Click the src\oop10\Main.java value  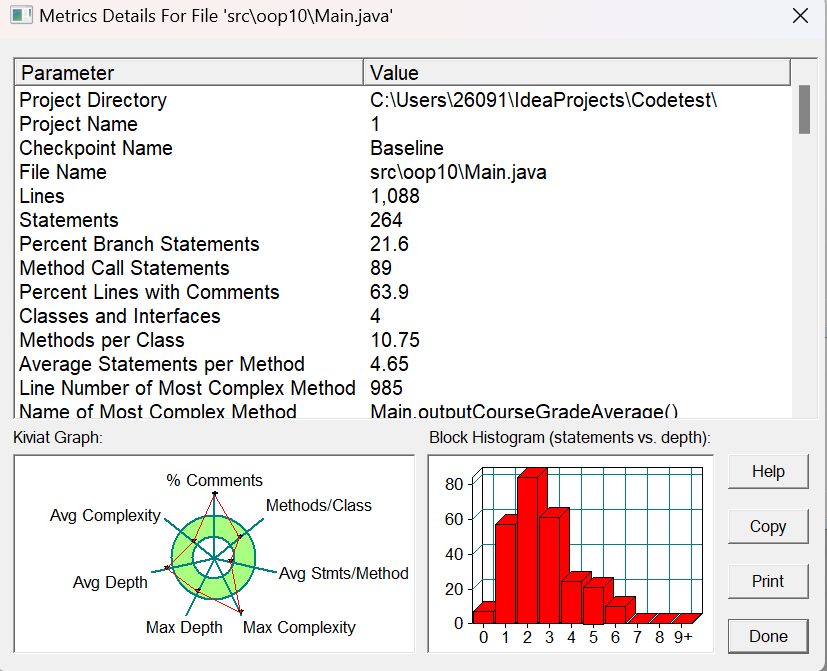(458, 172)
